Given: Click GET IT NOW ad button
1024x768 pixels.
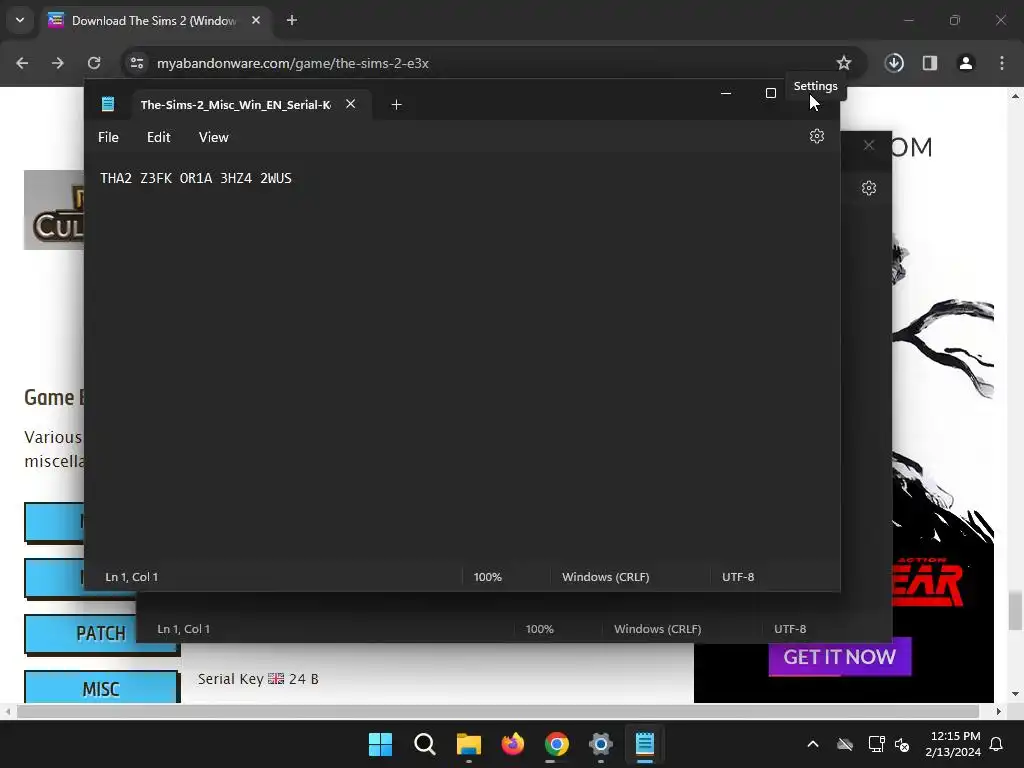Looking at the screenshot, I should pyautogui.click(x=839, y=656).
